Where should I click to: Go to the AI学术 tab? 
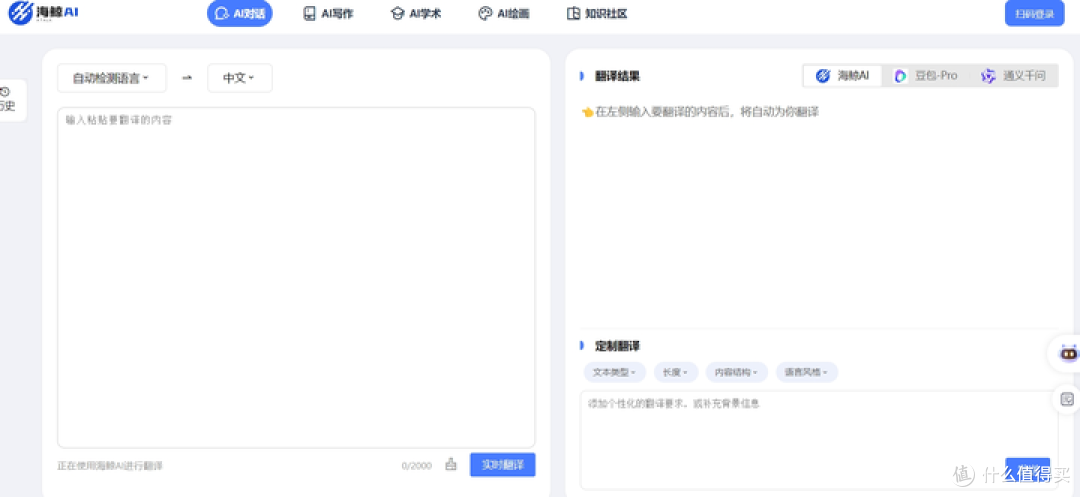[x=415, y=14]
